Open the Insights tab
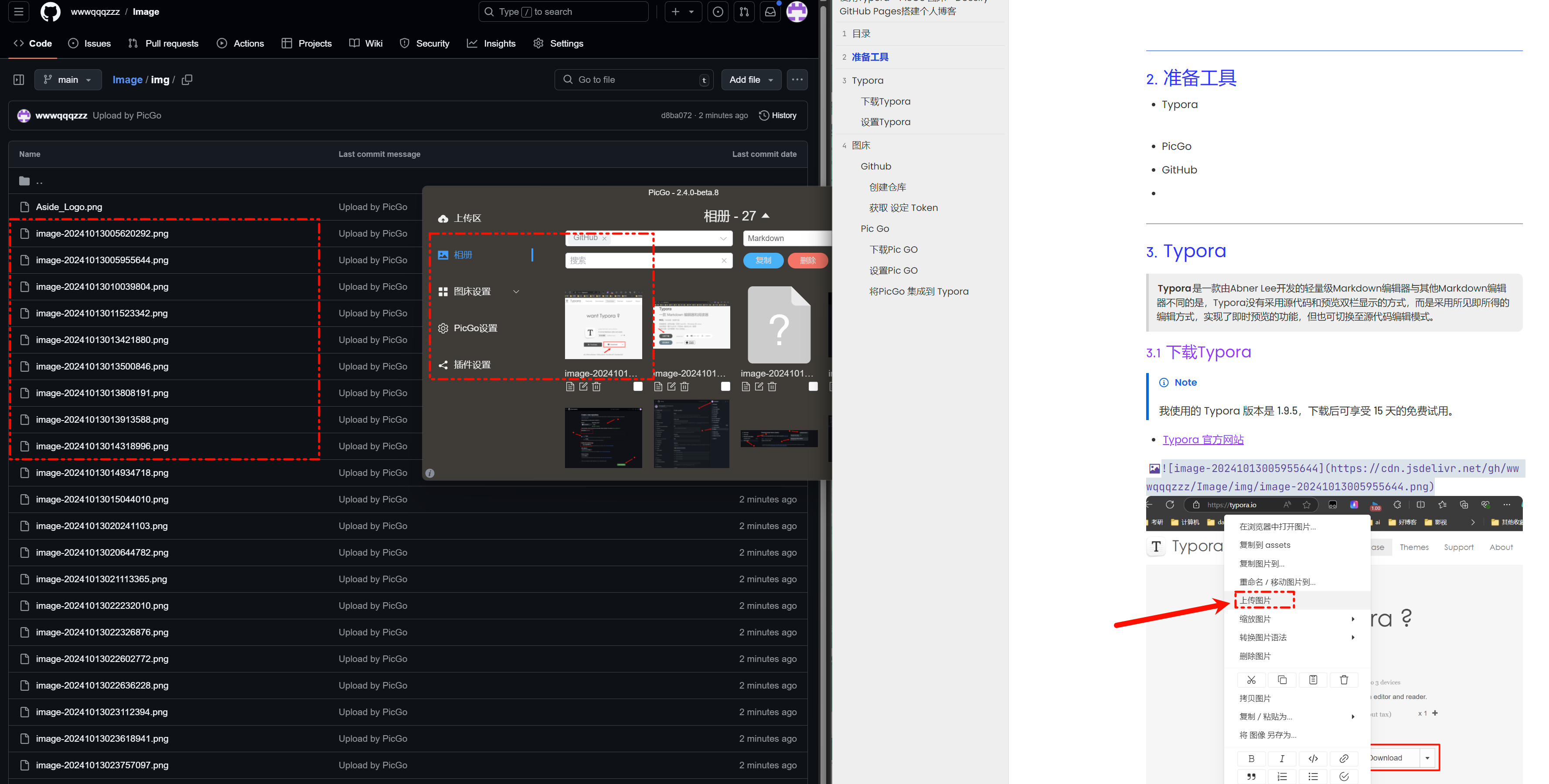 [x=492, y=43]
